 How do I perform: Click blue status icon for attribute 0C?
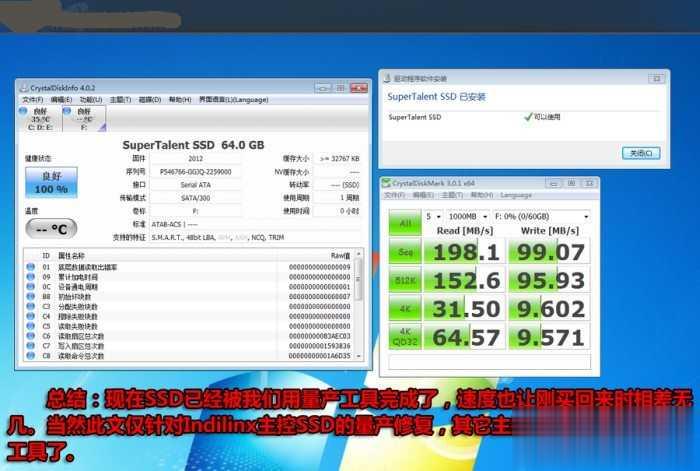tap(30, 287)
